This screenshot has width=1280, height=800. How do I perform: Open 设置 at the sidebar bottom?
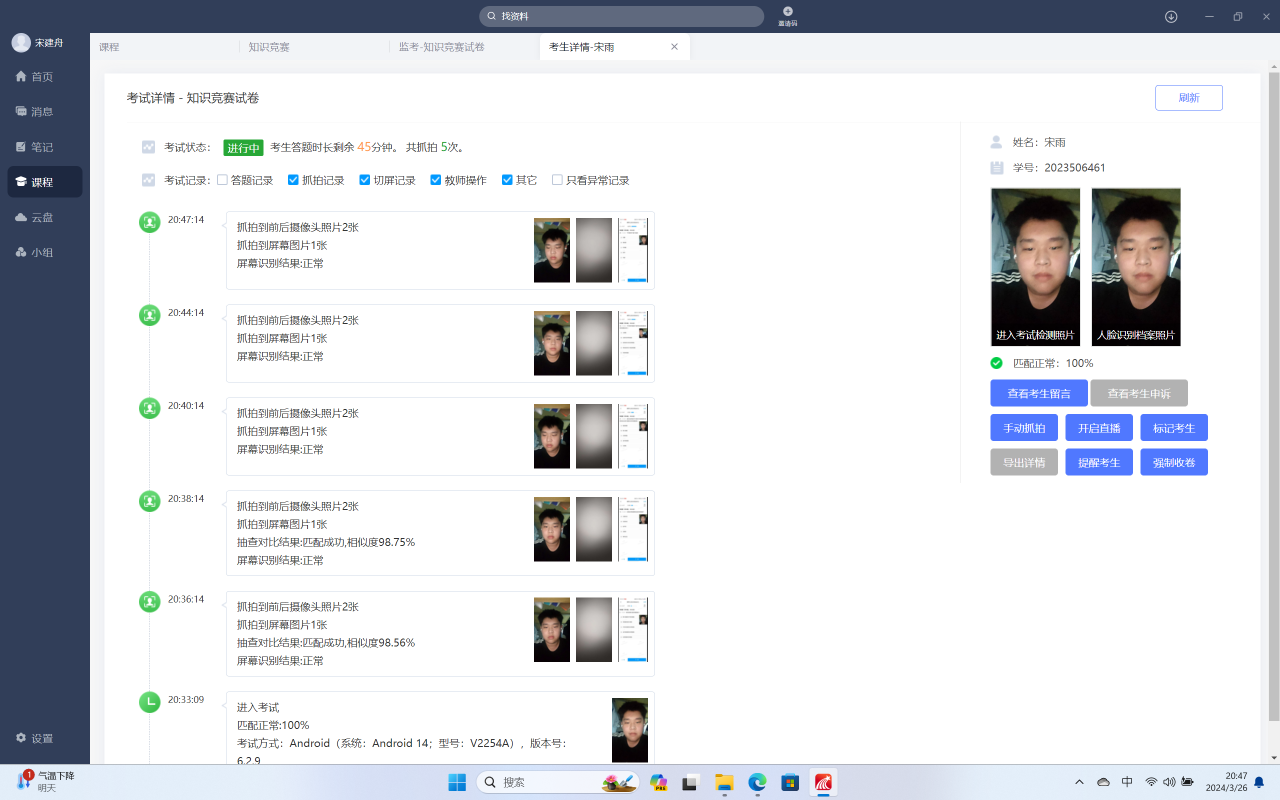click(x=35, y=738)
